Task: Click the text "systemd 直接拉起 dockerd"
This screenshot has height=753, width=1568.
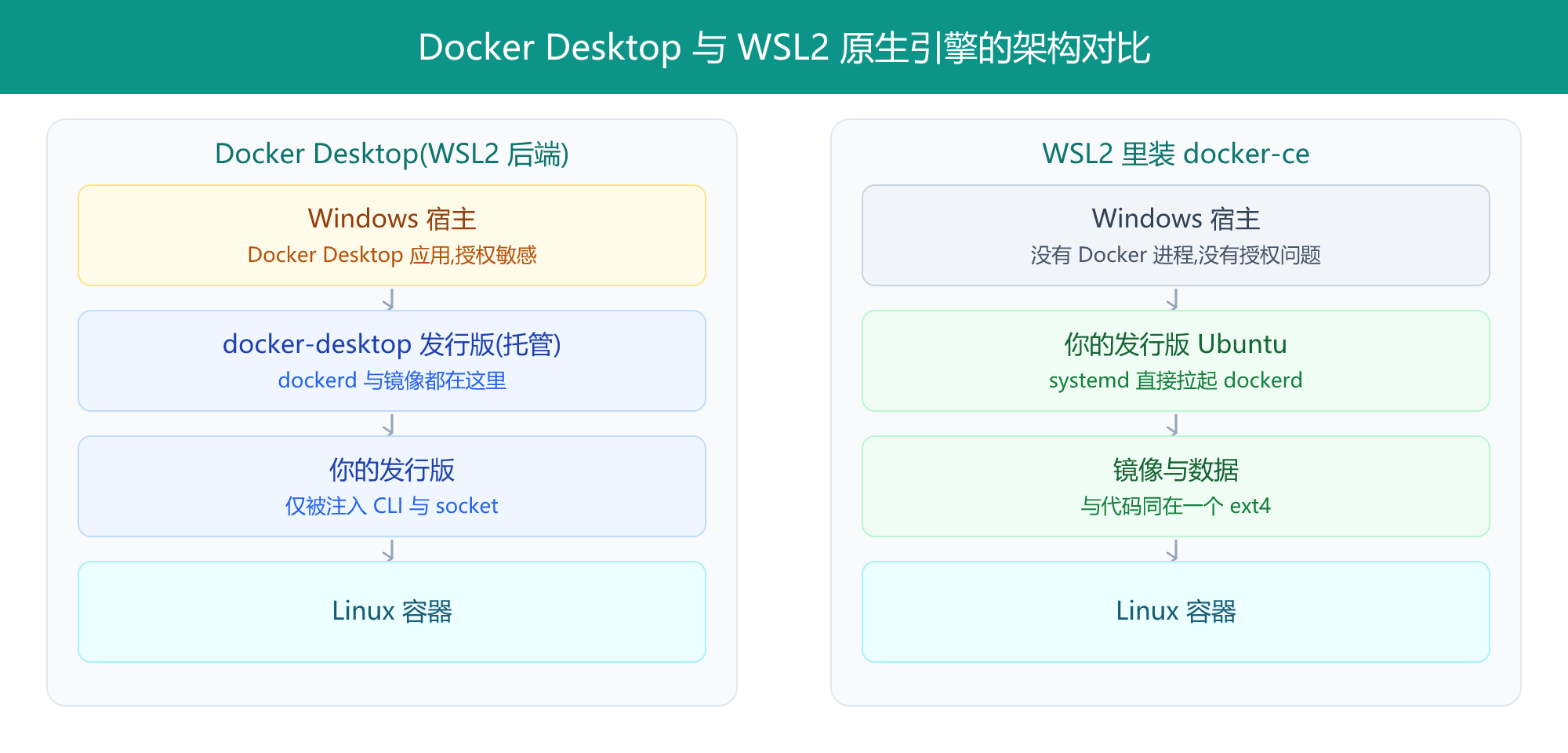Action: 1176,380
